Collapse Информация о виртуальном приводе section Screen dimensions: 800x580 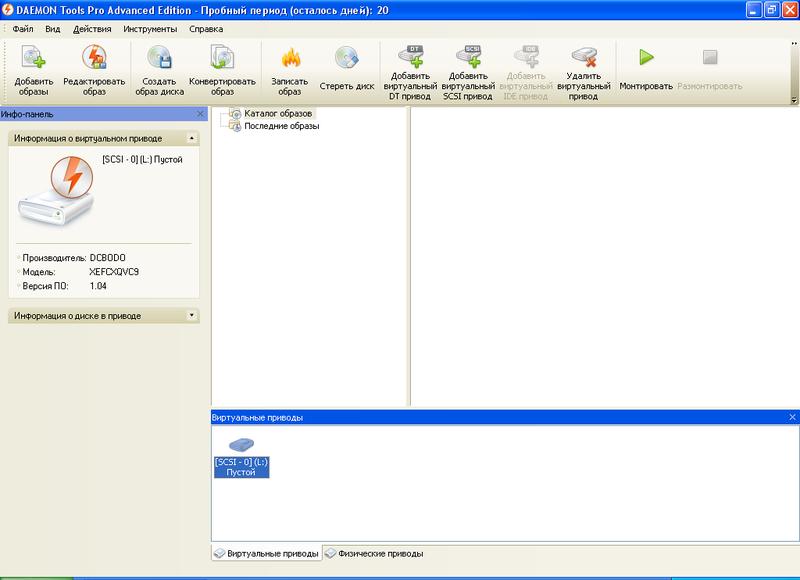[x=191, y=137]
